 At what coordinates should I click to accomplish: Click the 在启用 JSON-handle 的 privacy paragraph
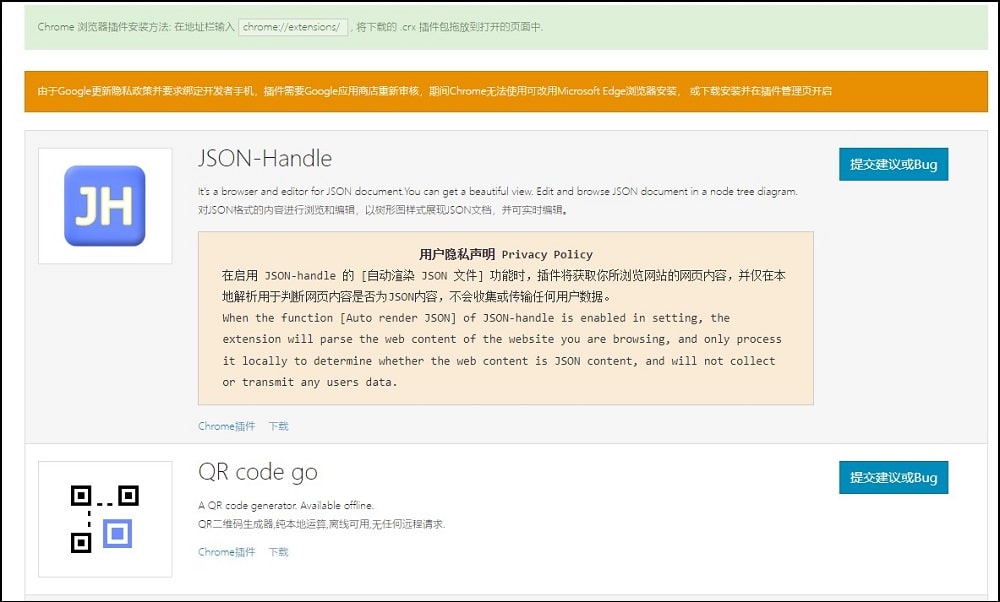(x=504, y=286)
